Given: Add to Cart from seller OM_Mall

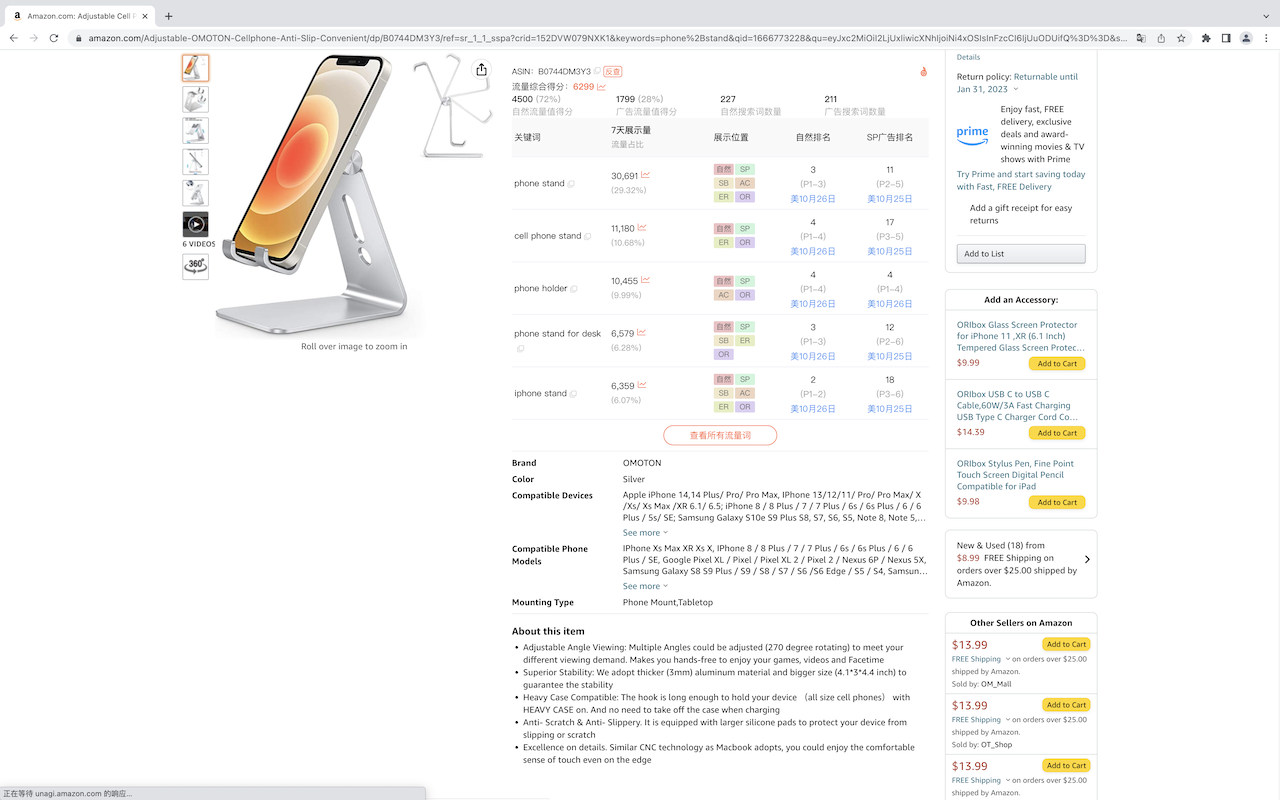Looking at the screenshot, I should [x=1066, y=645].
